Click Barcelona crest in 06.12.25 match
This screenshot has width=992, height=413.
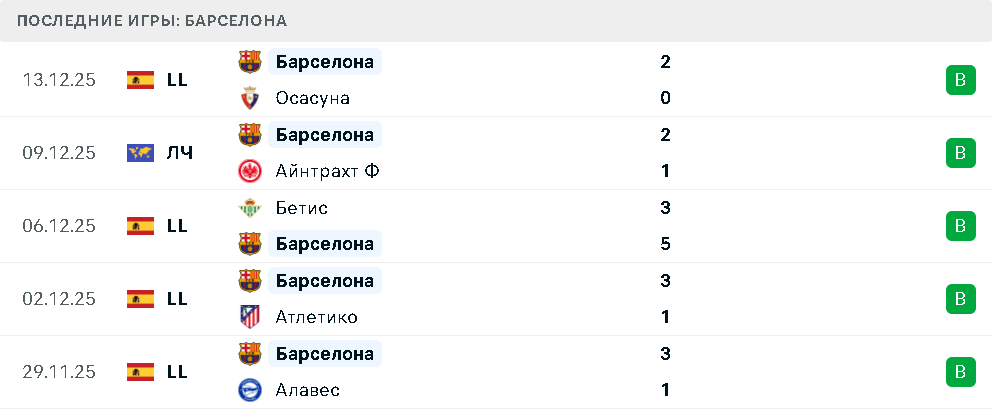point(249,244)
